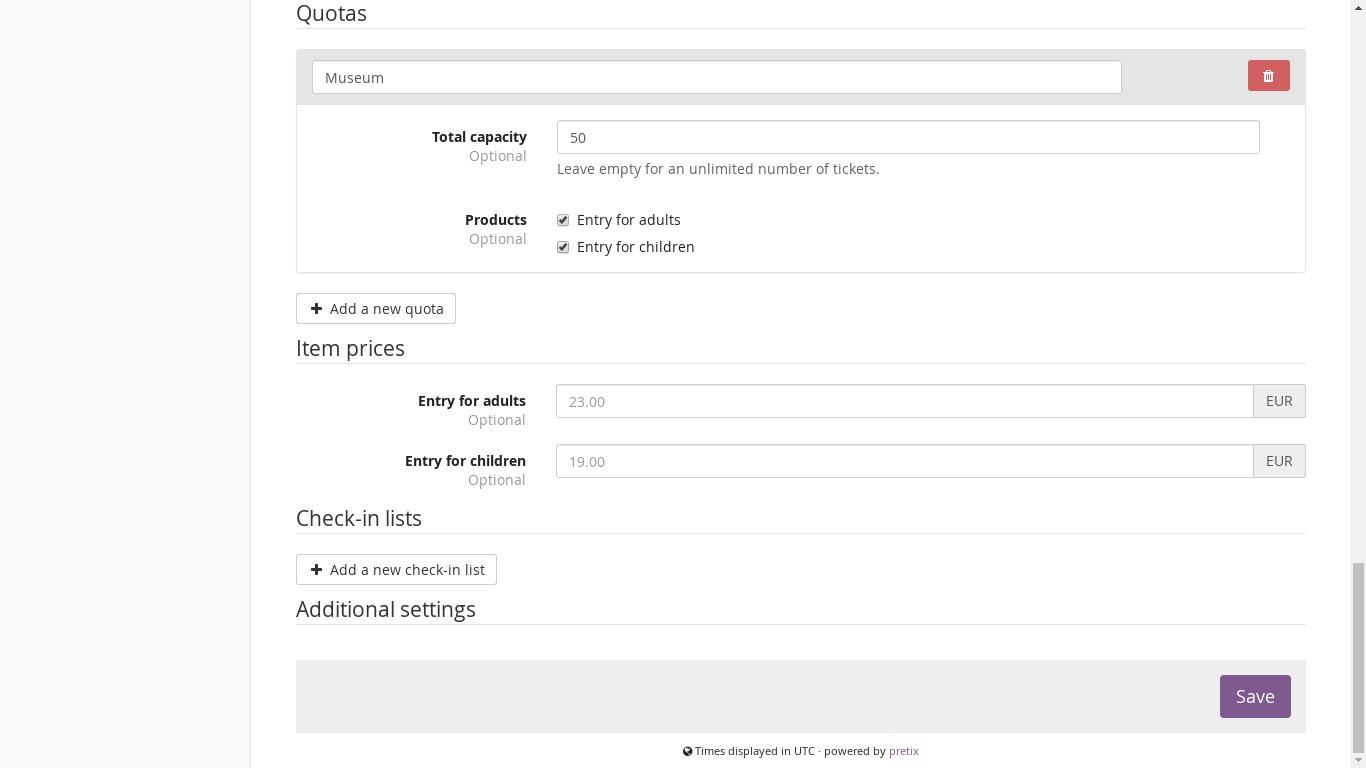Click the EUR addon beside adults price
This screenshot has width=1366, height=768.
point(1279,402)
